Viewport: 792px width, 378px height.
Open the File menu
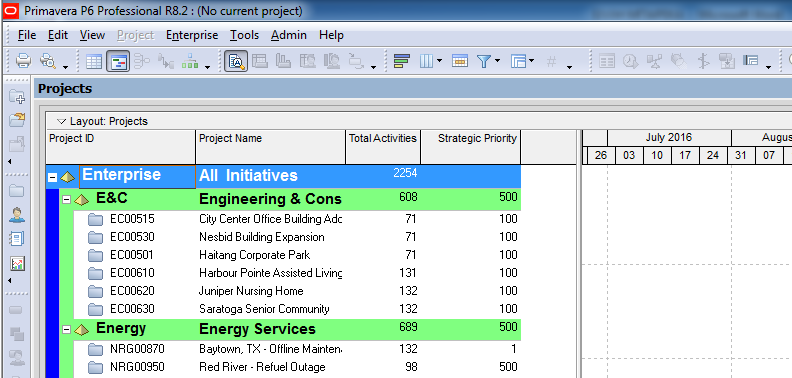point(27,35)
